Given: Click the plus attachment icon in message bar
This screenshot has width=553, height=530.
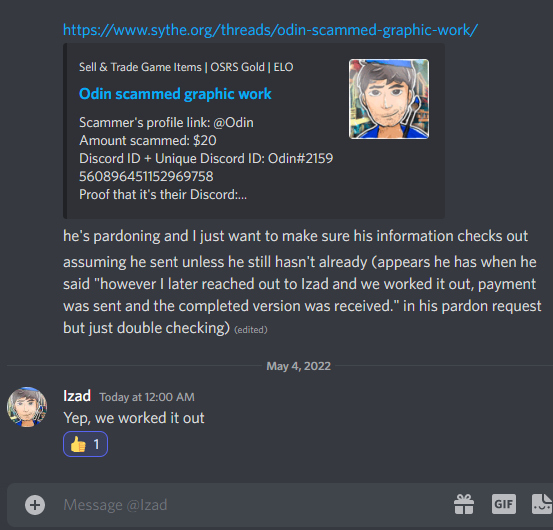Looking at the screenshot, I should [35, 505].
